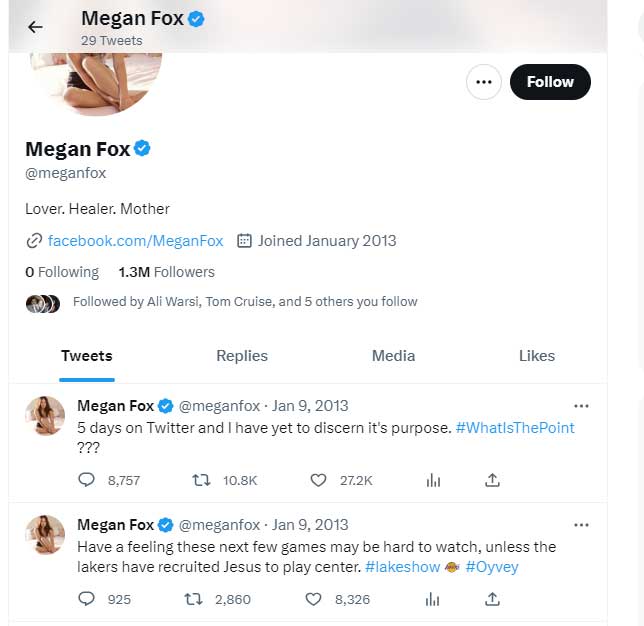Open more menu on first tweet
Image resolution: width=644 pixels, height=626 pixels.
tap(581, 406)
